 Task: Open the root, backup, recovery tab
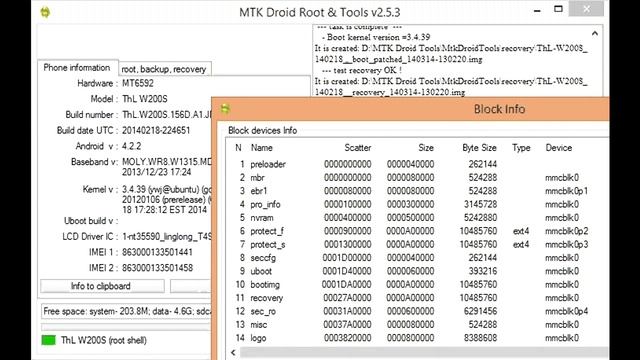[164, 69]
